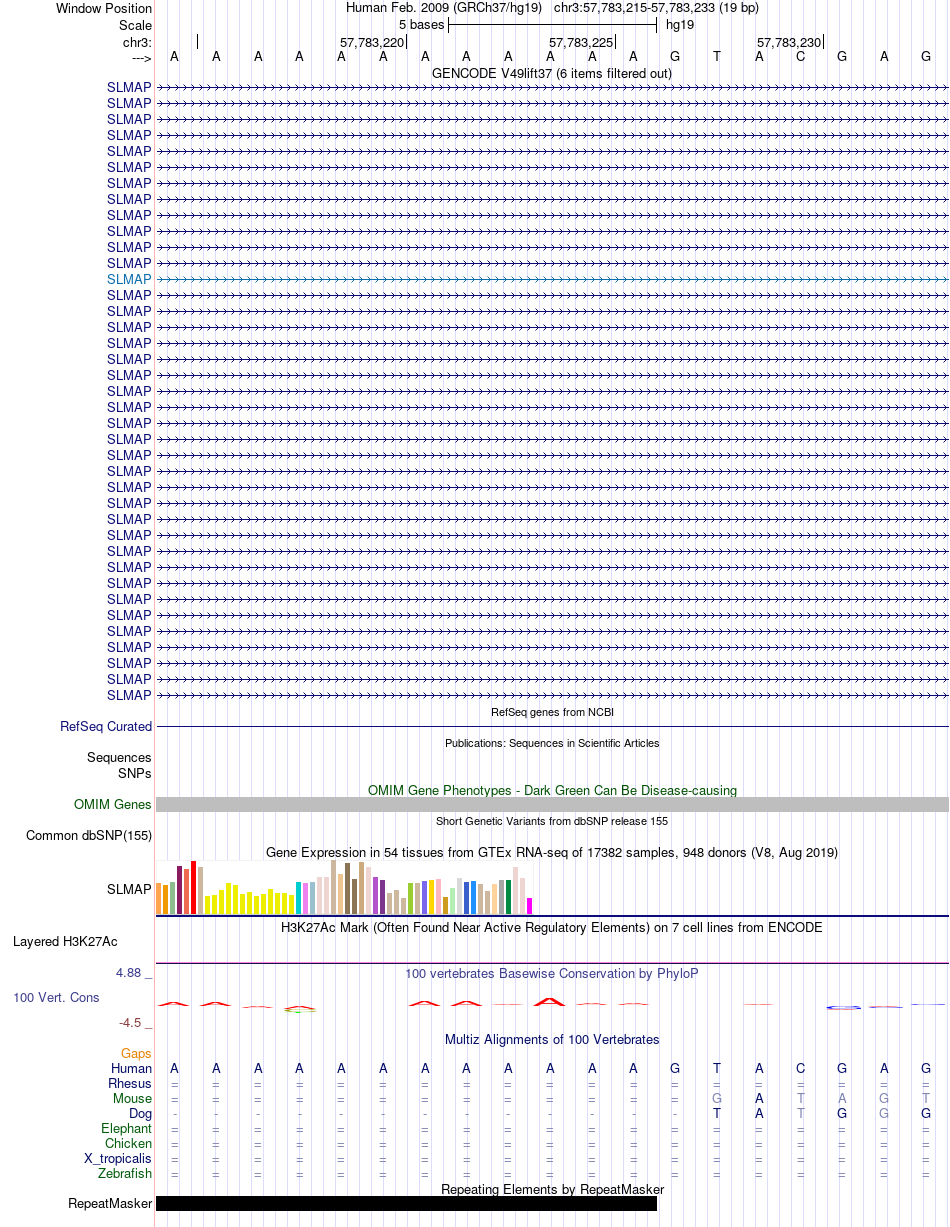Click position marker 57,783,220 on the ruler

372,42
